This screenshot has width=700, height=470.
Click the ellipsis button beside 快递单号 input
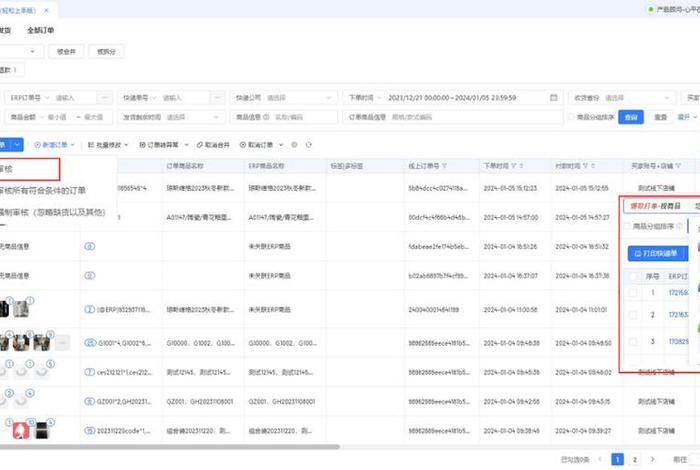[x=217, y=97]
